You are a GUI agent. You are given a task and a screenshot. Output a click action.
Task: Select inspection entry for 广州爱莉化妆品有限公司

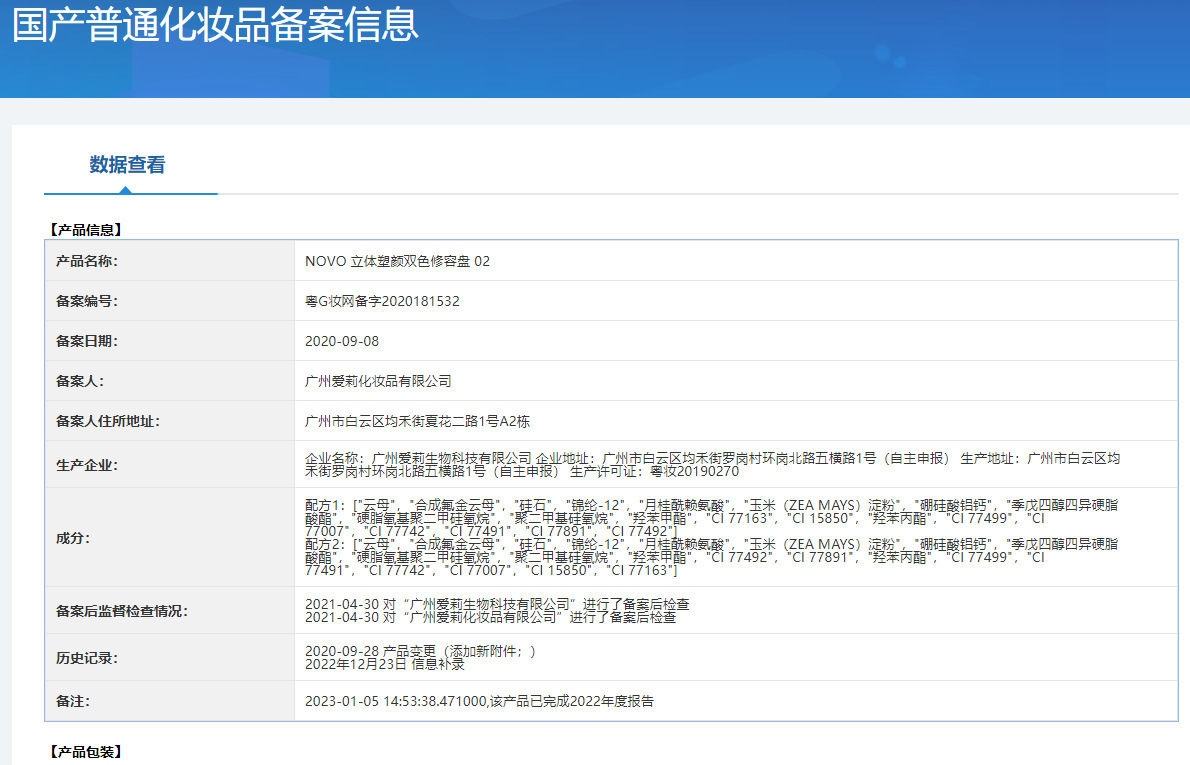490,617
